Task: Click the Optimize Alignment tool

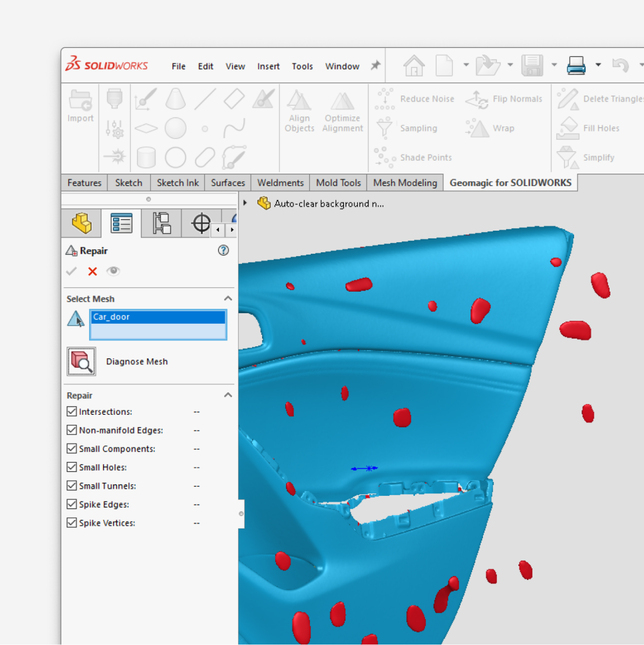Action: pyautogui.click(x=342, y=111)
